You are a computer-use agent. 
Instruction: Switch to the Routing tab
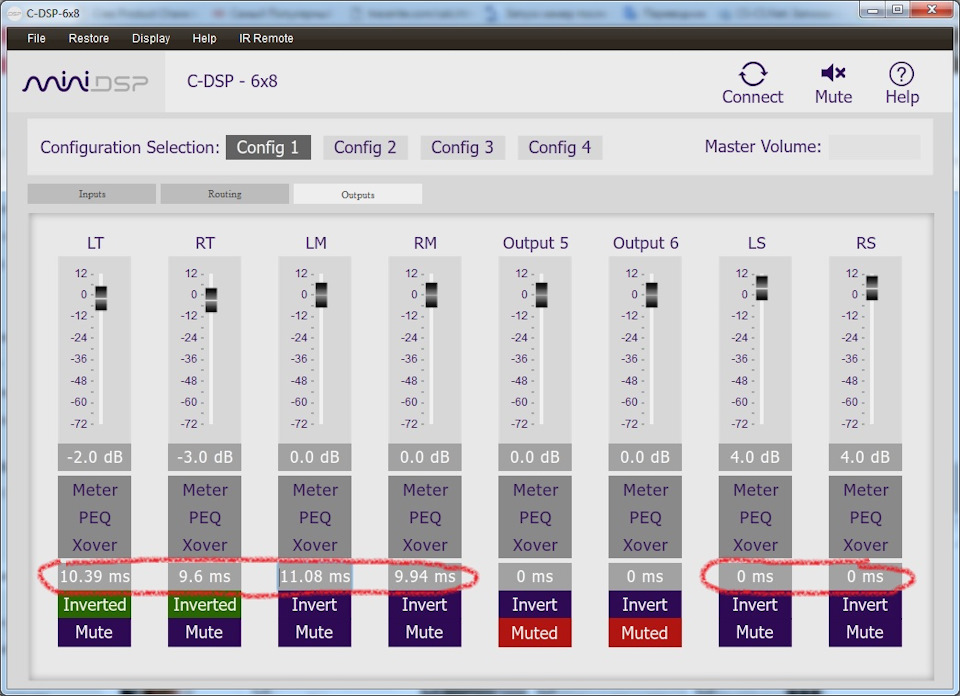click(x=225, y=194)
